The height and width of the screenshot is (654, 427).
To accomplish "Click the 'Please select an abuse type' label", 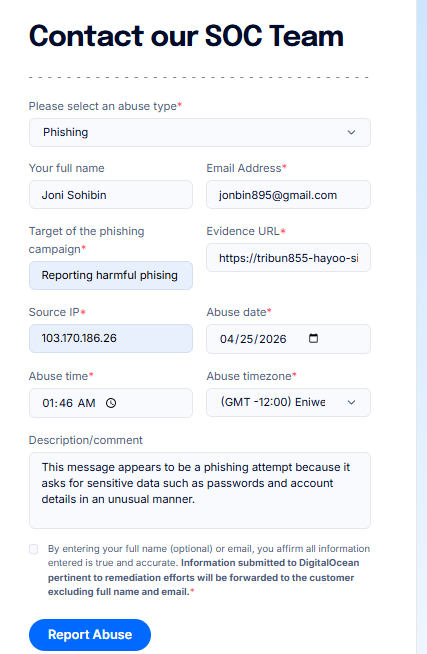I will coord(105,106).
